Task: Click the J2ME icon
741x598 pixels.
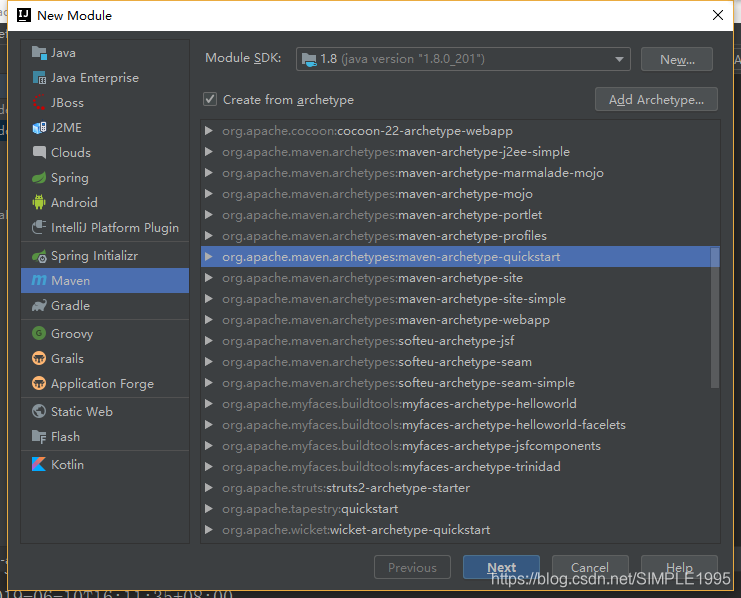Action: (x=39, y=128)
